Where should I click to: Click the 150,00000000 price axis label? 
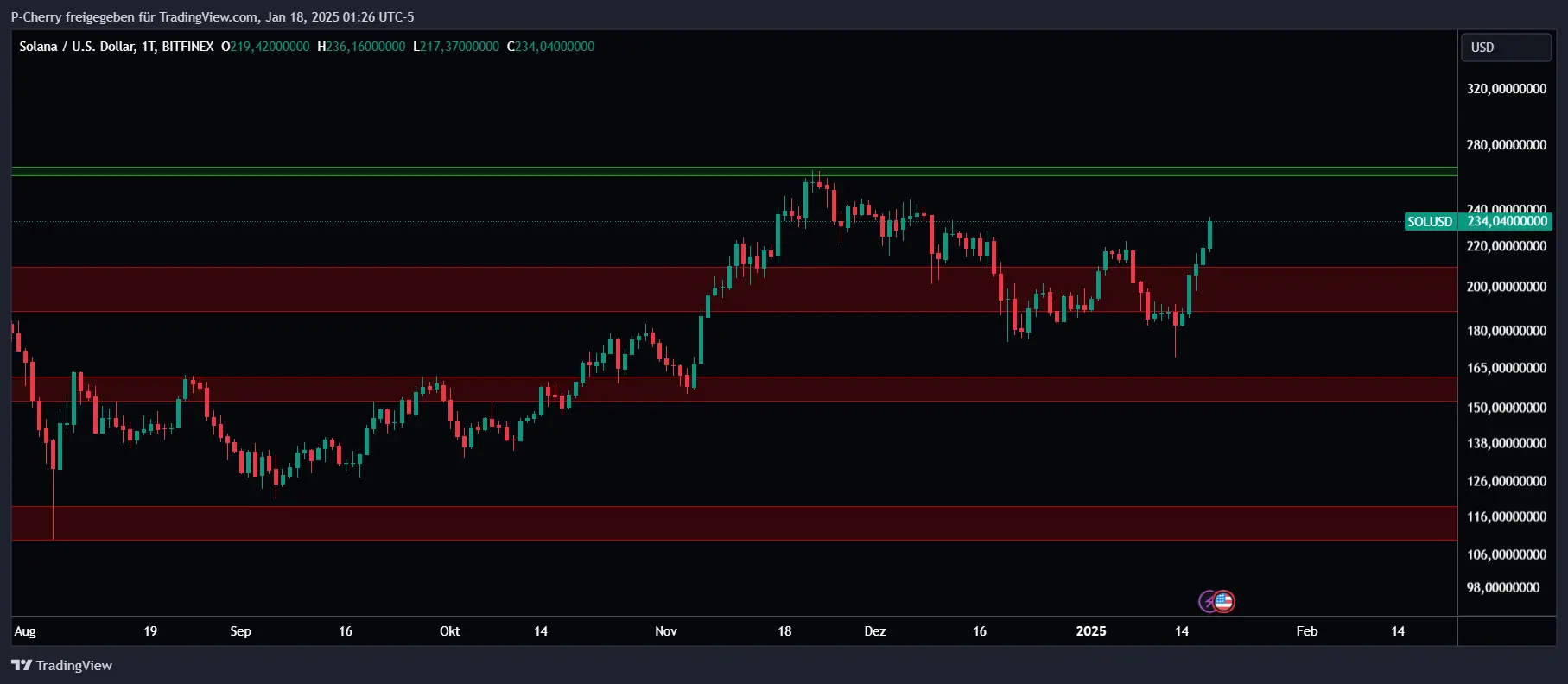pyautogui.click(x=1507, y=408)
